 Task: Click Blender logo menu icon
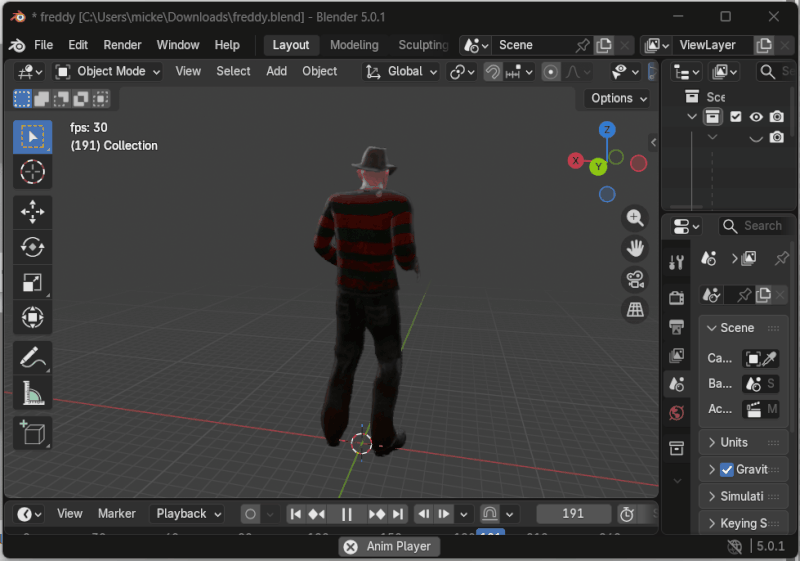[17, 45]
